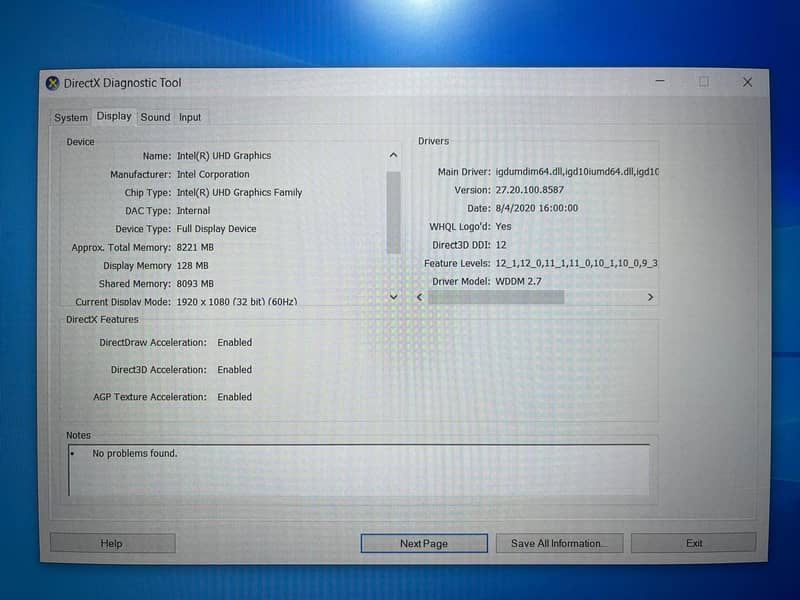Click Drivers panel scroll right arrow
This screenshot has height=600, width=800.
[650, 297]
